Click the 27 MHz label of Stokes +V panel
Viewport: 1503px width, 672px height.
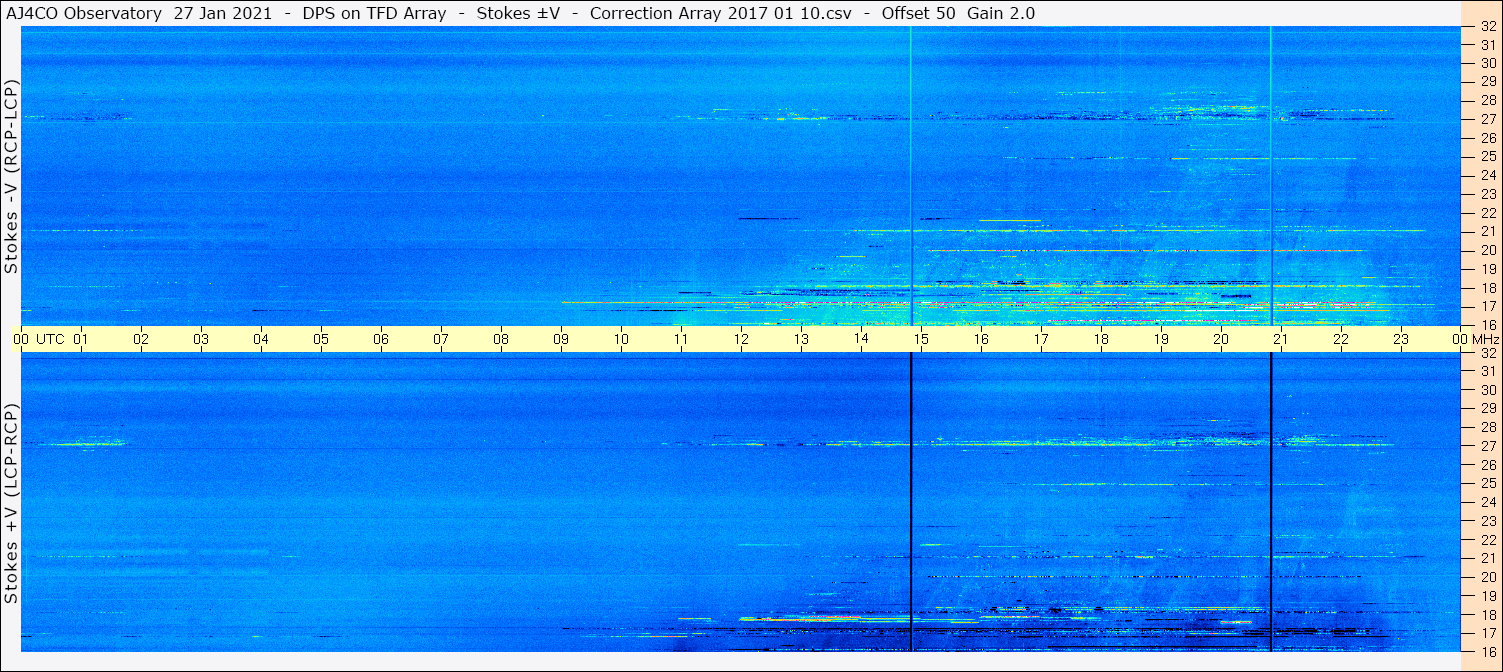click(x=1487, y=446)
